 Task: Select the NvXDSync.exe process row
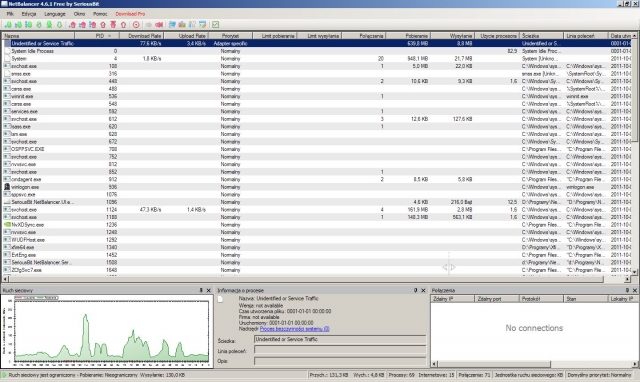coord(316,224)
